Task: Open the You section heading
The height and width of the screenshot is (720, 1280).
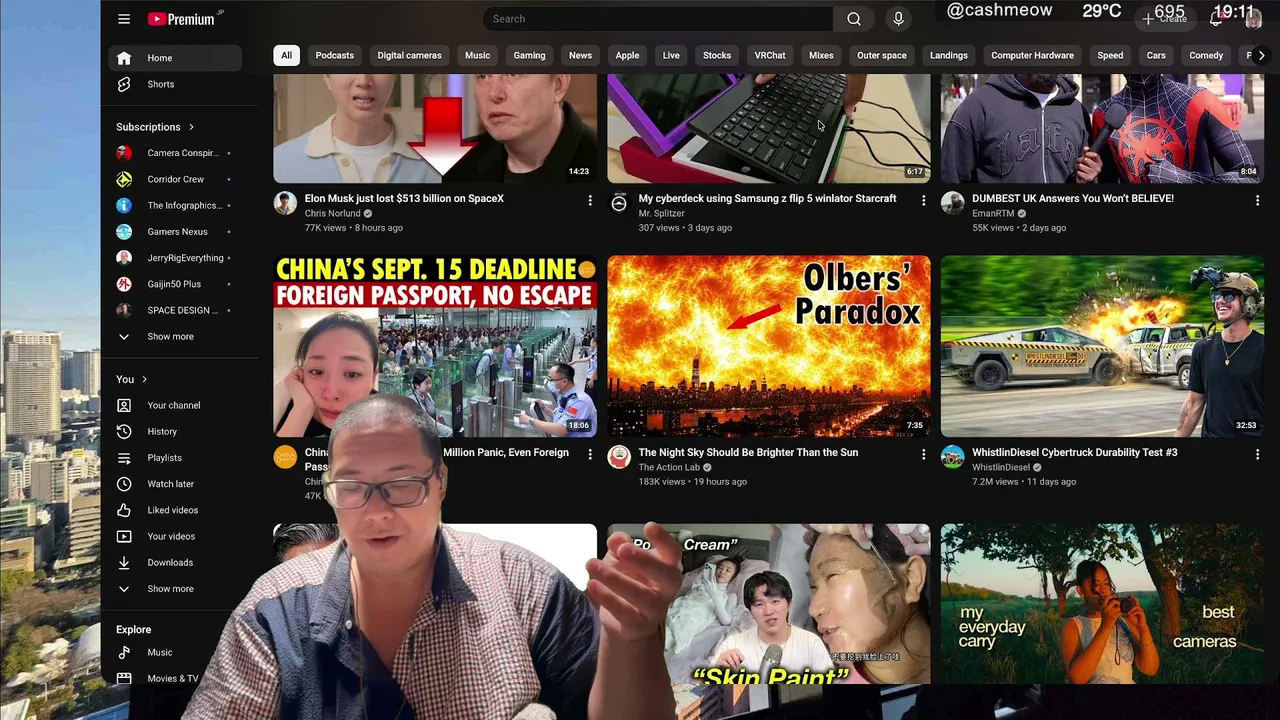Action: tap(132, 379)
